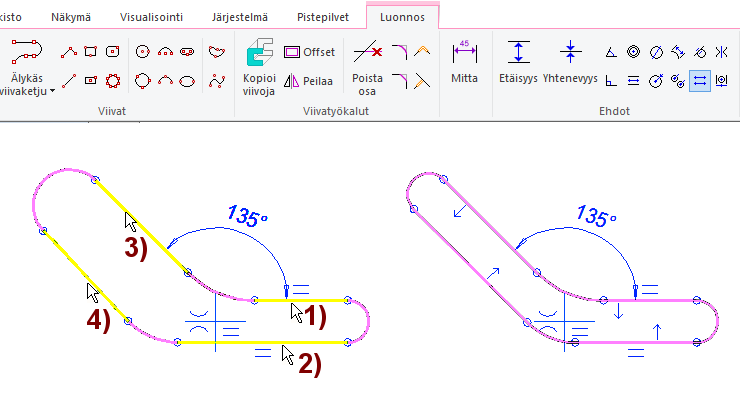This screenshot has height=393, width=740.
Task: Select the ellipse tool icon
Action: (187, 81)
